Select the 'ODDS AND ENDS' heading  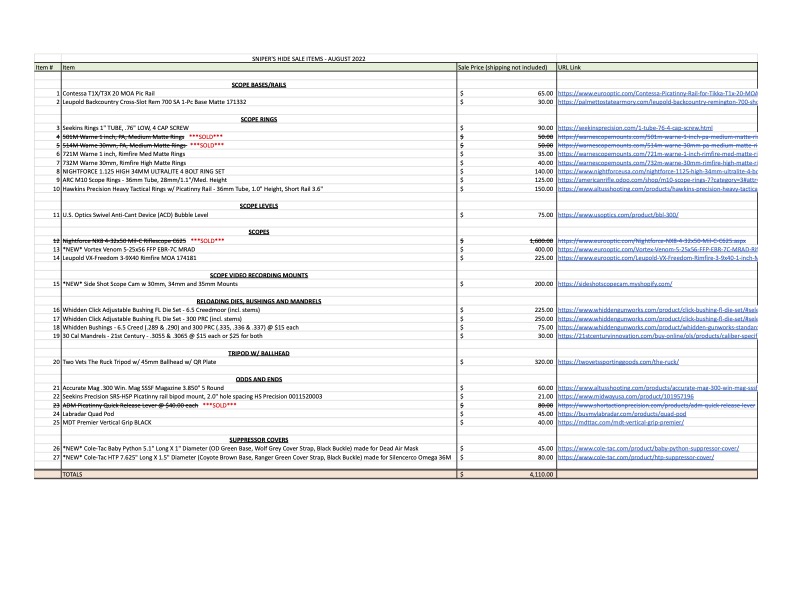pos(259,379)
